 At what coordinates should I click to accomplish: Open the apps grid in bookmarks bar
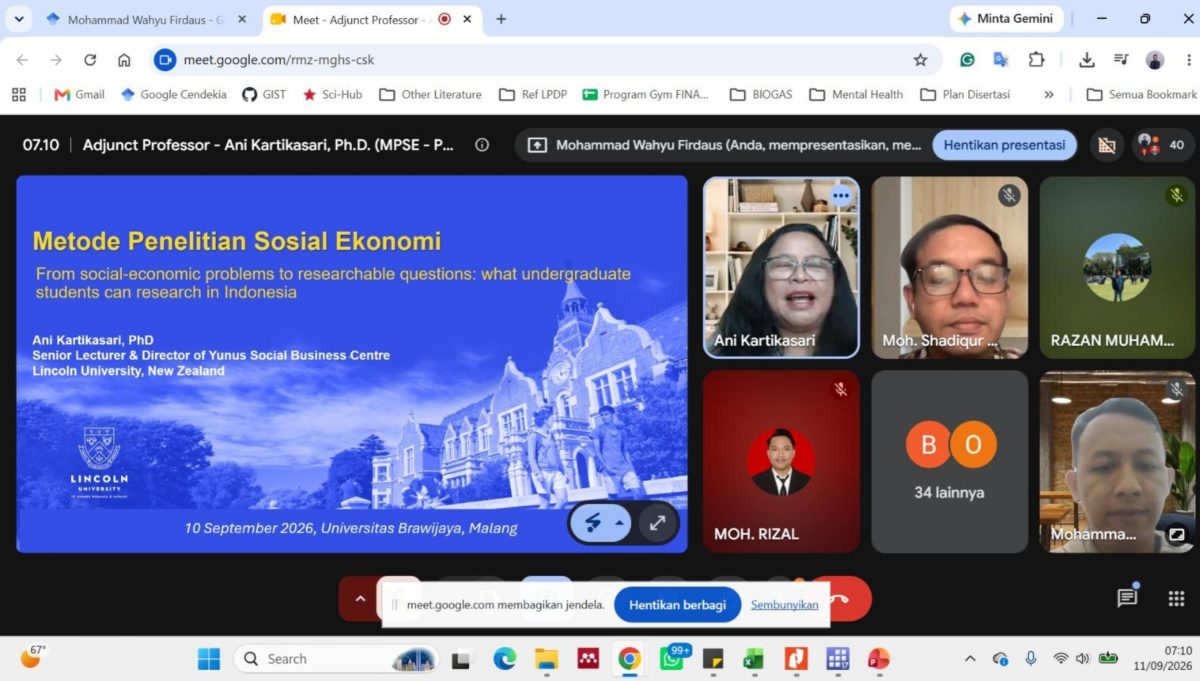click(x=18, y=94)
